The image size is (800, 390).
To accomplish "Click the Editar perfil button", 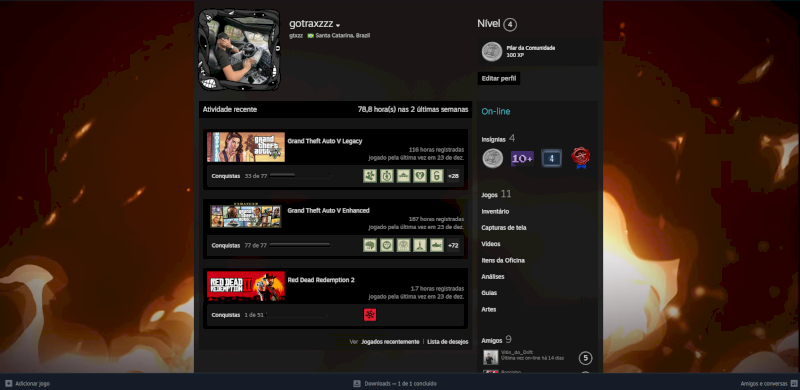I will (499, 79).
